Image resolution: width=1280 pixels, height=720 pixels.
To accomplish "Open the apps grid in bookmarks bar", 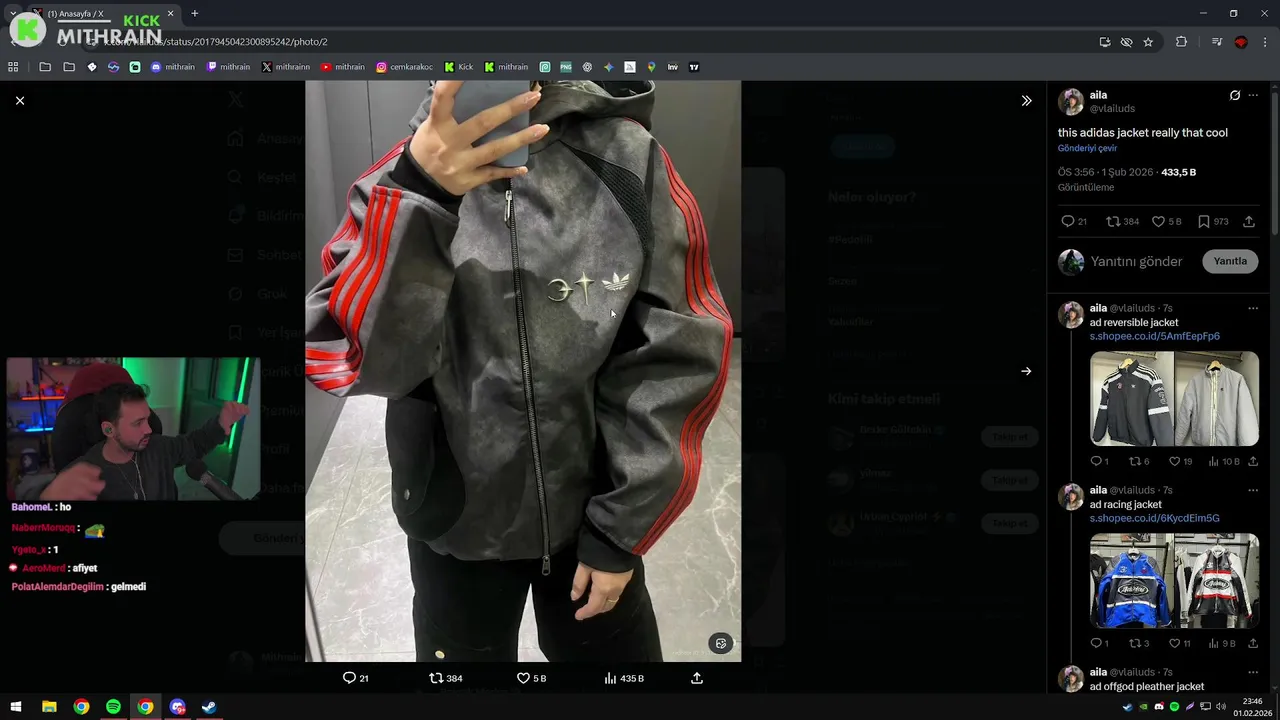I will (13, 67).
